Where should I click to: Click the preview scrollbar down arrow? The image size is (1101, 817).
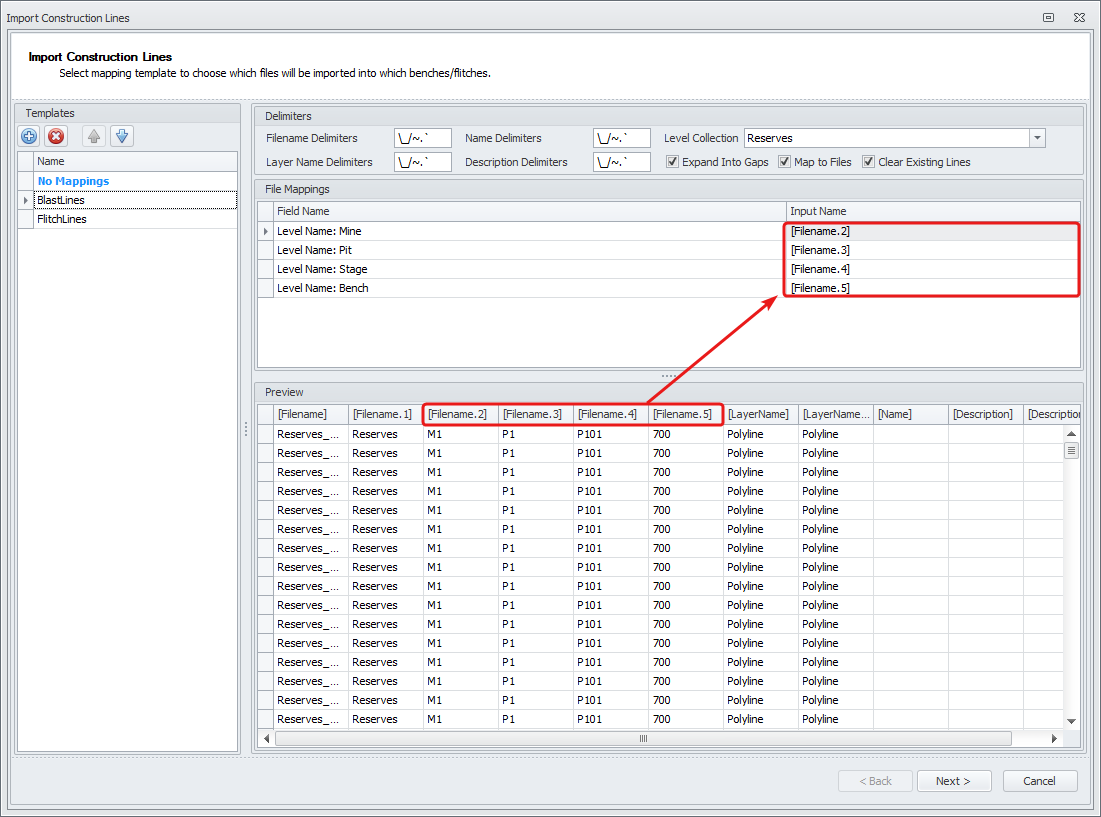point(1071,720)
